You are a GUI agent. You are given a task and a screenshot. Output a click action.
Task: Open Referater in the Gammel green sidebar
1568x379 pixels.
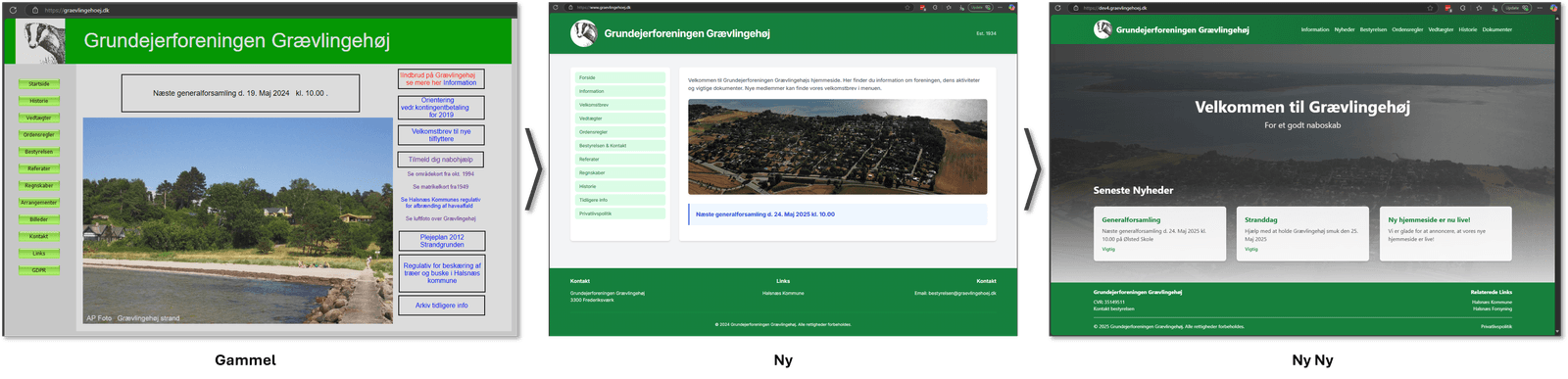point(39,168)
